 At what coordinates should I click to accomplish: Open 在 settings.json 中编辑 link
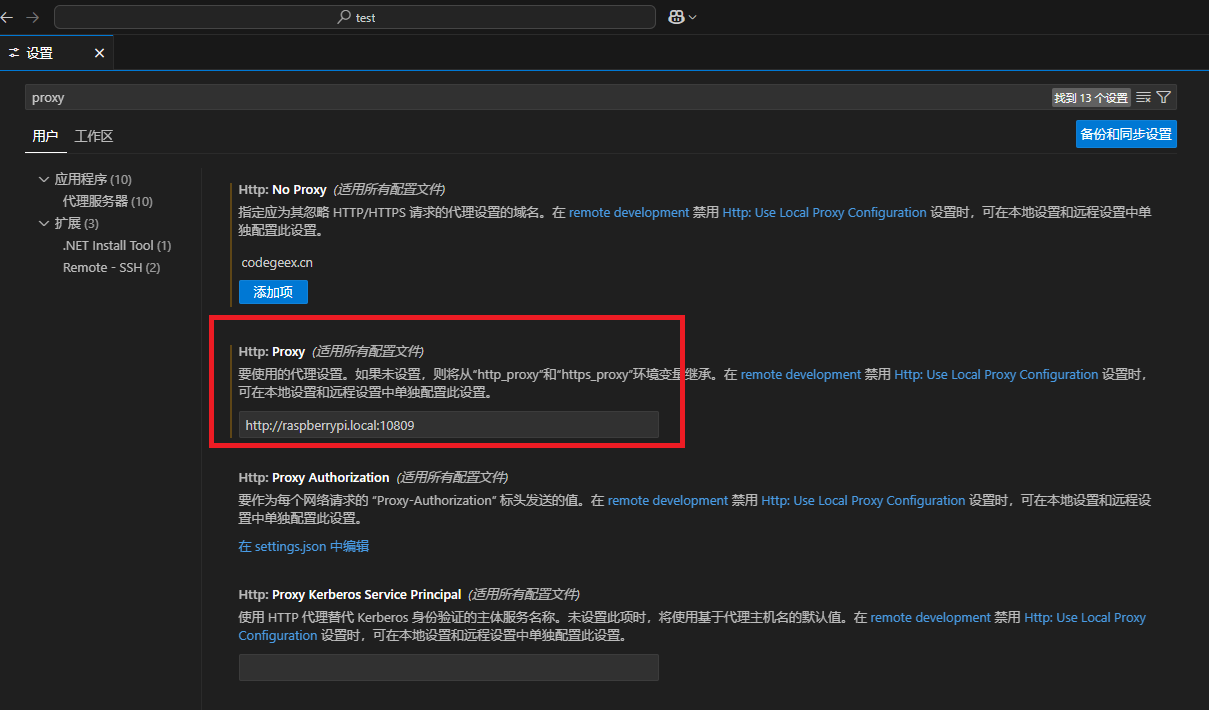[x=303, y=546]
